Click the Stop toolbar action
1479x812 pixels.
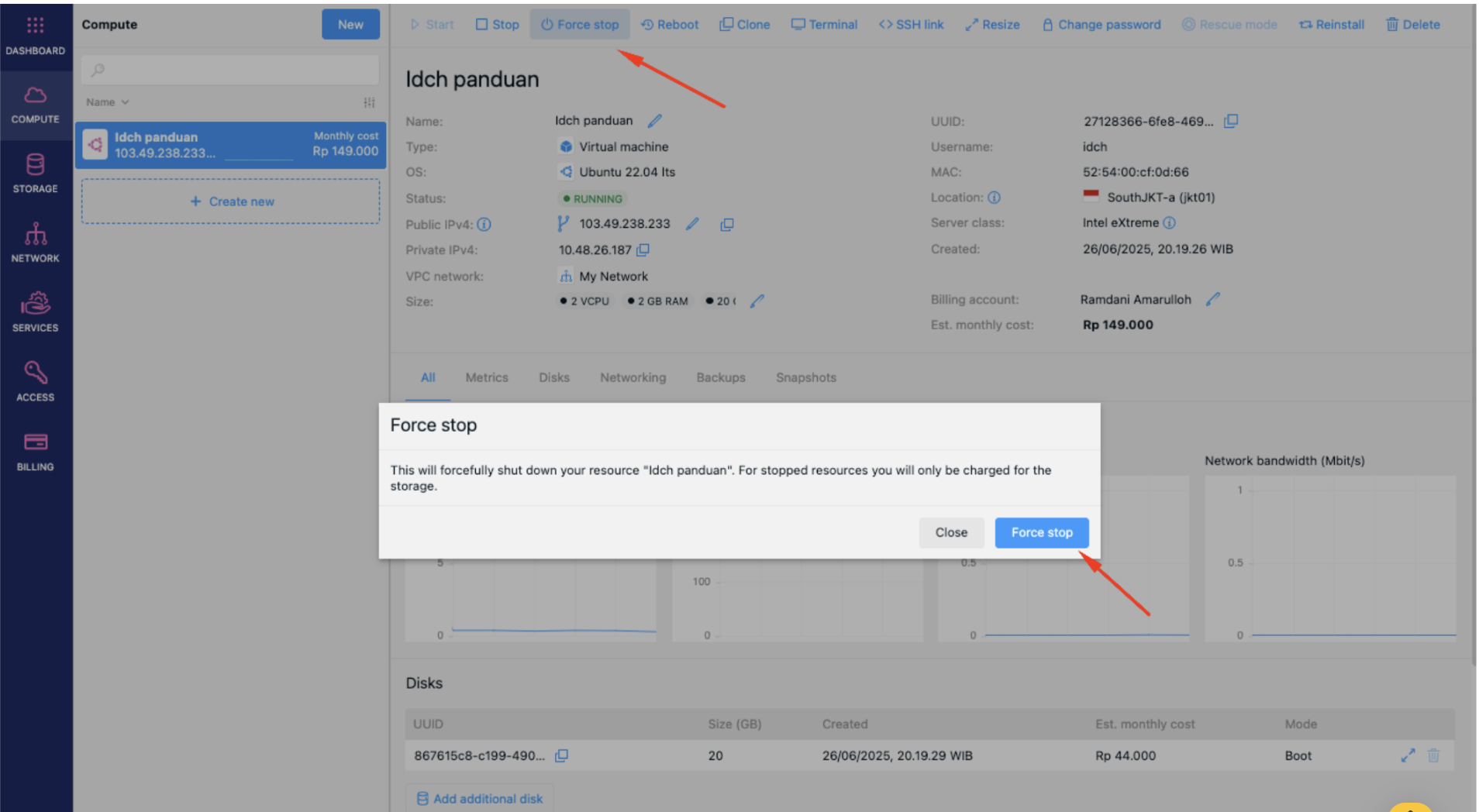click(x=497, y=25)
